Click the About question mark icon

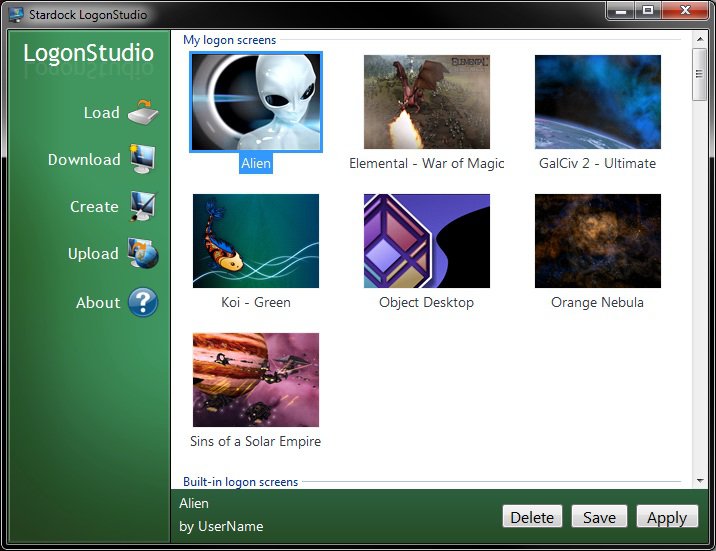click(143, 302)
